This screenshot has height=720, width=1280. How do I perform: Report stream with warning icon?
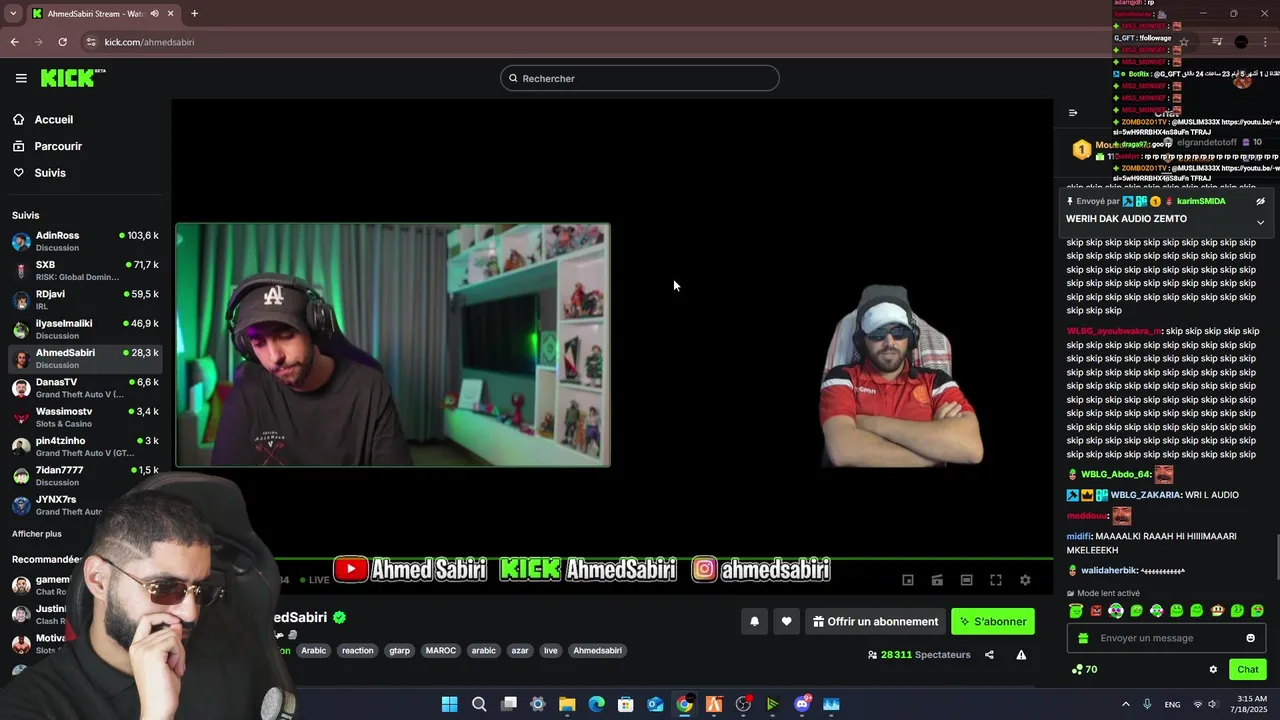1021,655
